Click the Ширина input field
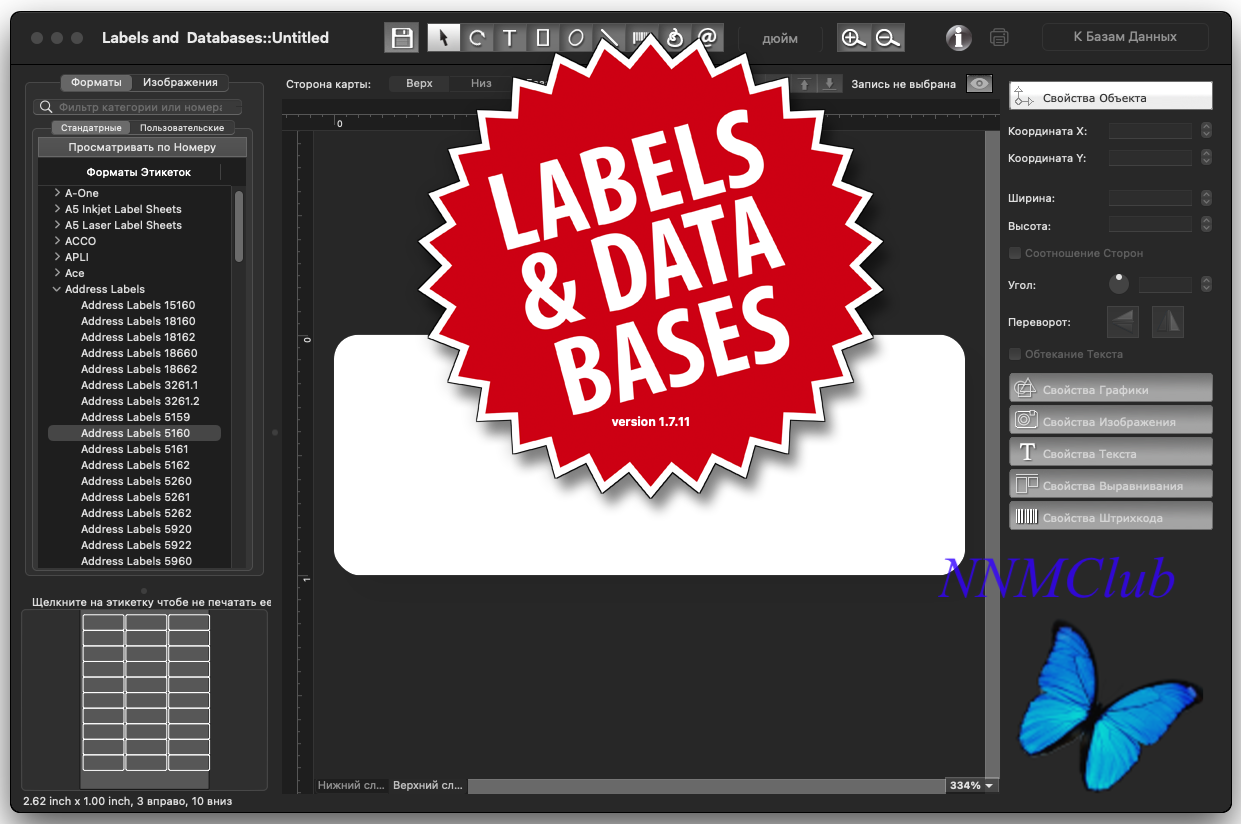This screenshot has width=1241, height=824. tap(1150, 198)
